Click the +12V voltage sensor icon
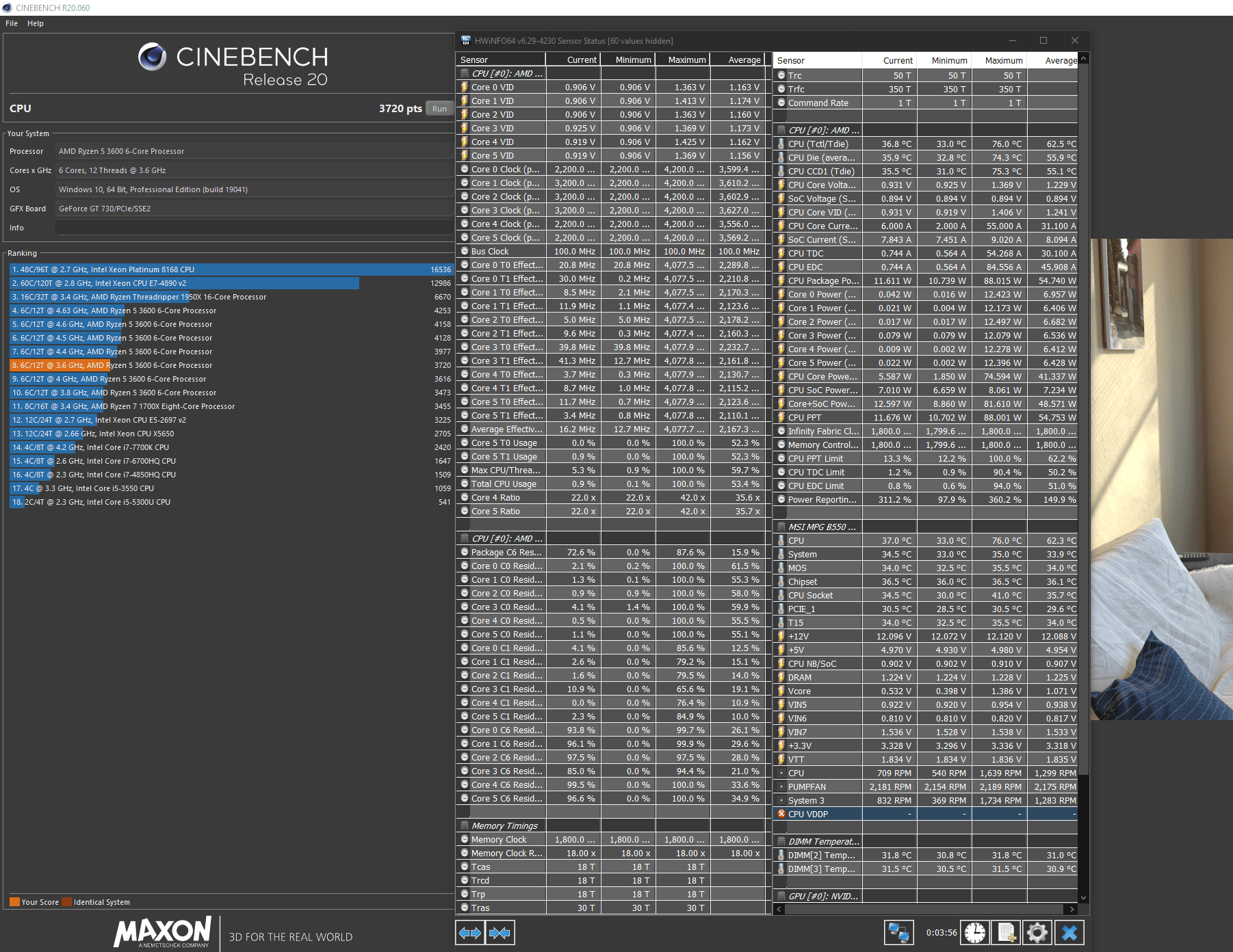 [x=781, y=637]
